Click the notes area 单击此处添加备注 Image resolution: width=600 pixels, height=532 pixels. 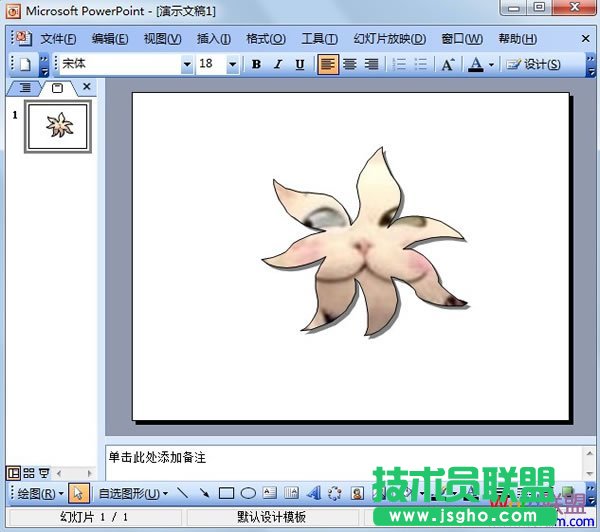(x=157, y=457)
